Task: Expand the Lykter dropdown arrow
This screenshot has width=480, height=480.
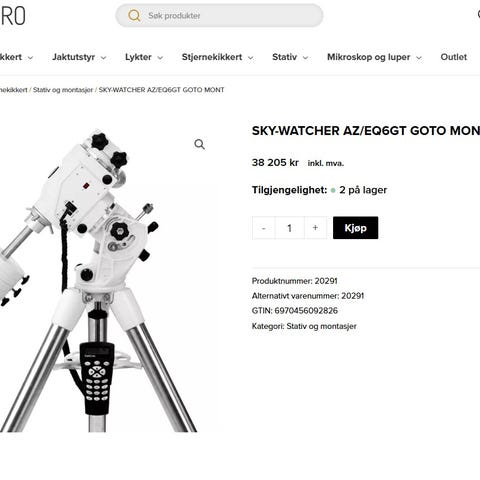Action: 160,58
